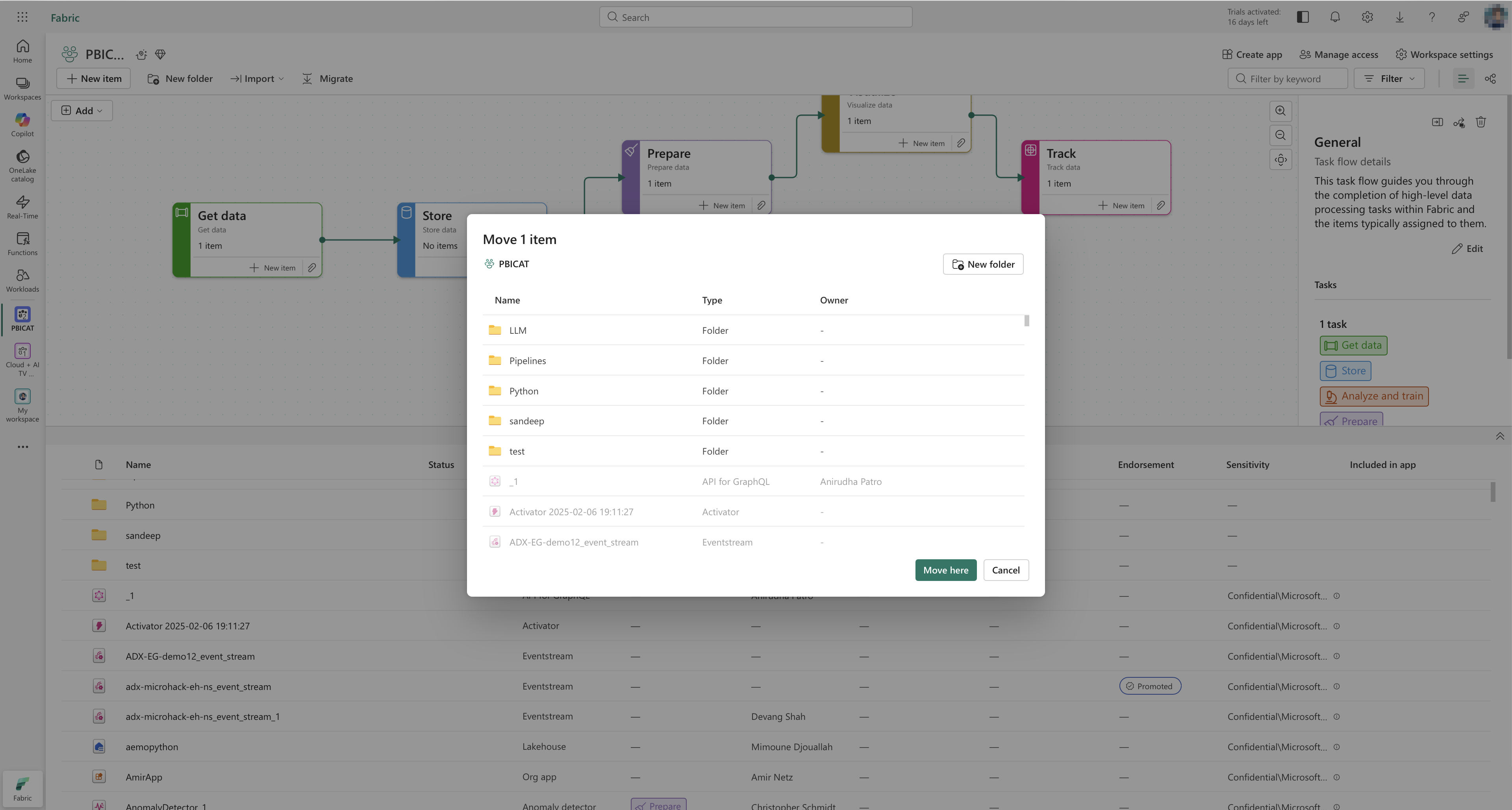Select the PBICAT workspace sidebar icon
This screenshot has height=810, width=1512.
point(22,319)
